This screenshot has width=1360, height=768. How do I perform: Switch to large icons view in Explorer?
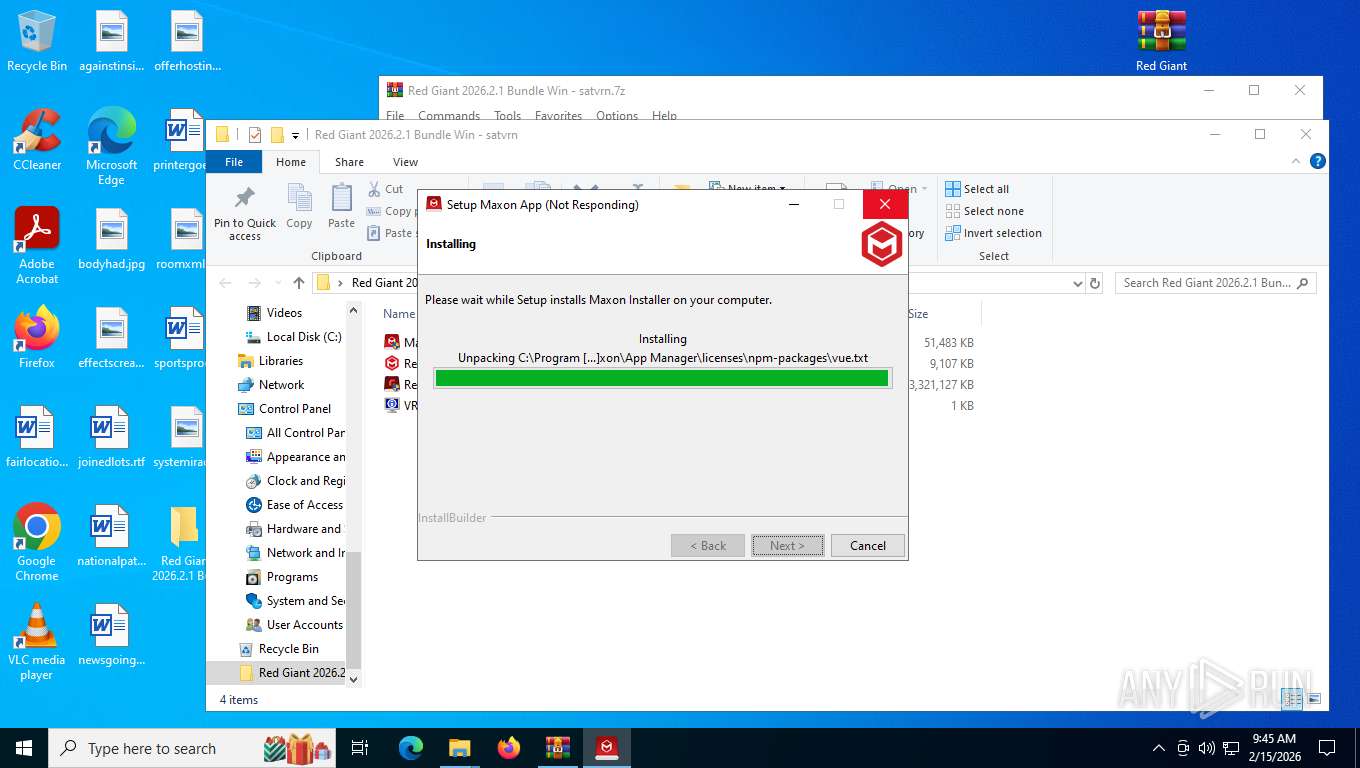click(x=1314, y=699)
